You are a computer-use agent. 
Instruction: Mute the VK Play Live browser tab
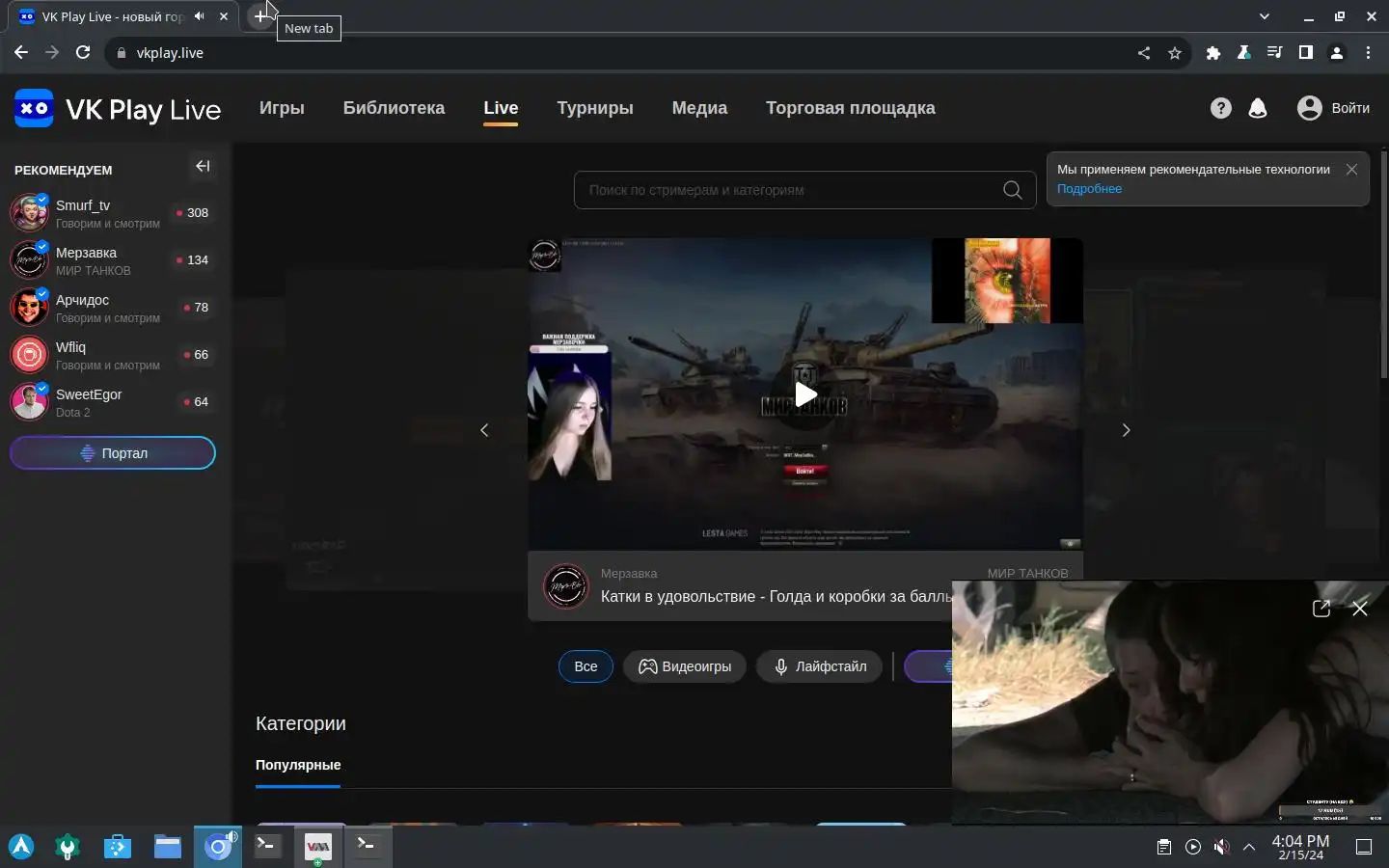point(199,16)
